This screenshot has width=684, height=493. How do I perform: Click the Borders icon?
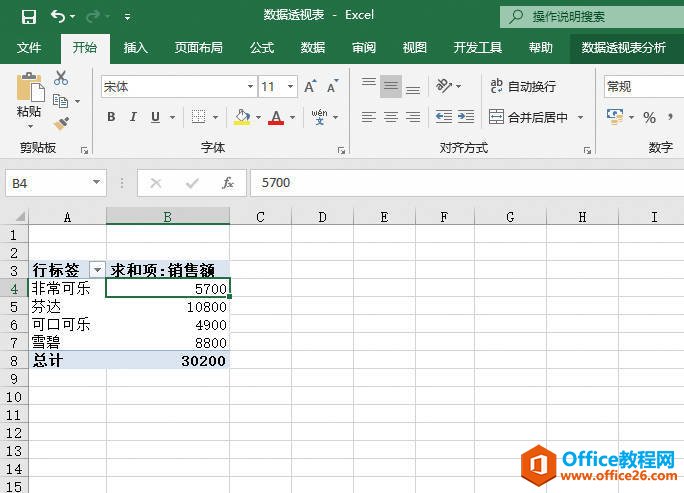198,117
